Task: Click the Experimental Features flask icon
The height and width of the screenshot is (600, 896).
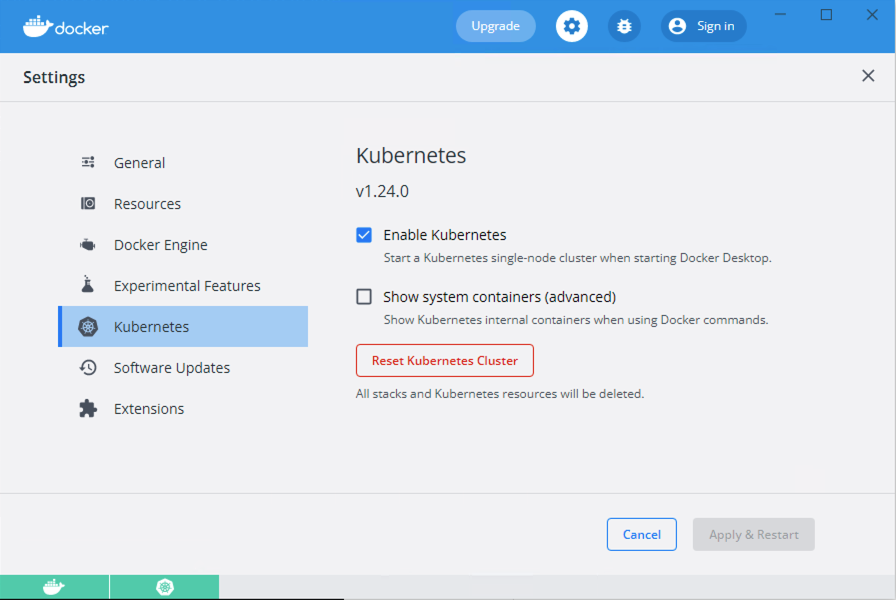Action: 88,286
